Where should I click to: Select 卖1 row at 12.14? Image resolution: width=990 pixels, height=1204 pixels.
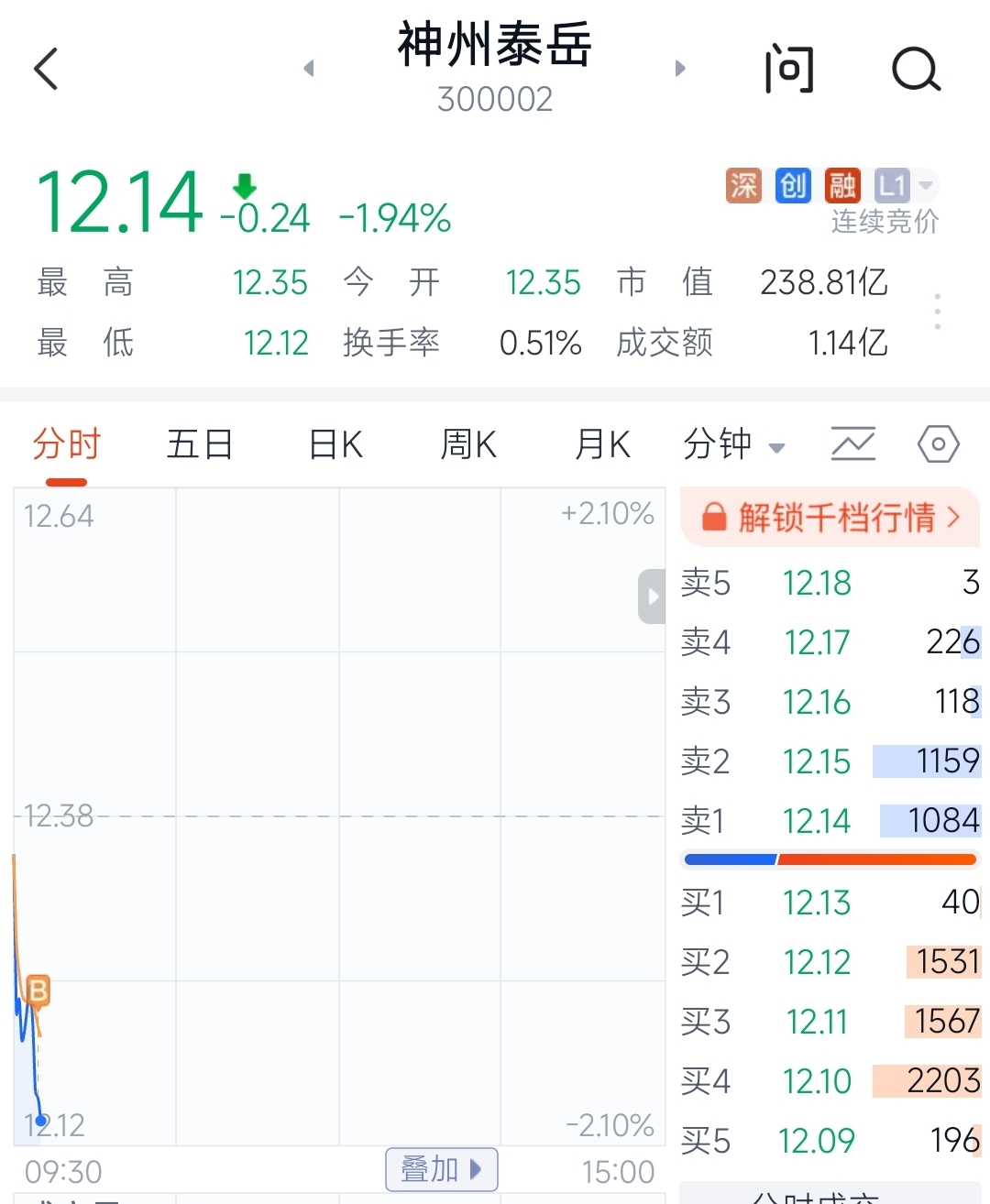point(830,820)
